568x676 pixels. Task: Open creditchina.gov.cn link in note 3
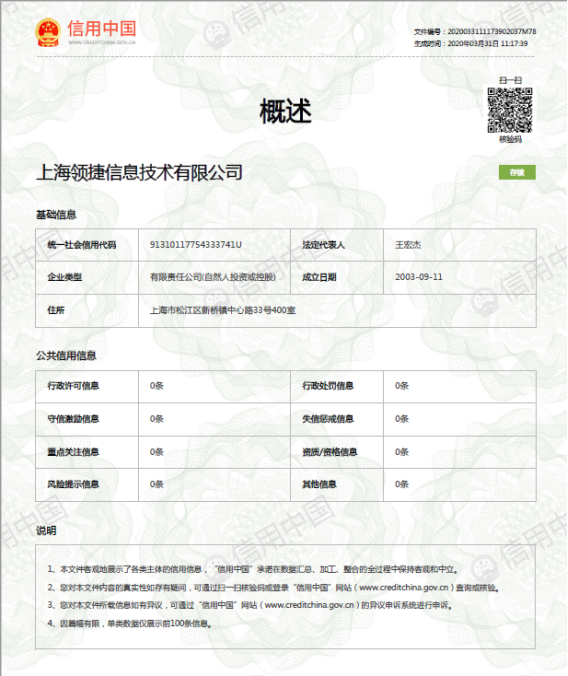point(309,605)
